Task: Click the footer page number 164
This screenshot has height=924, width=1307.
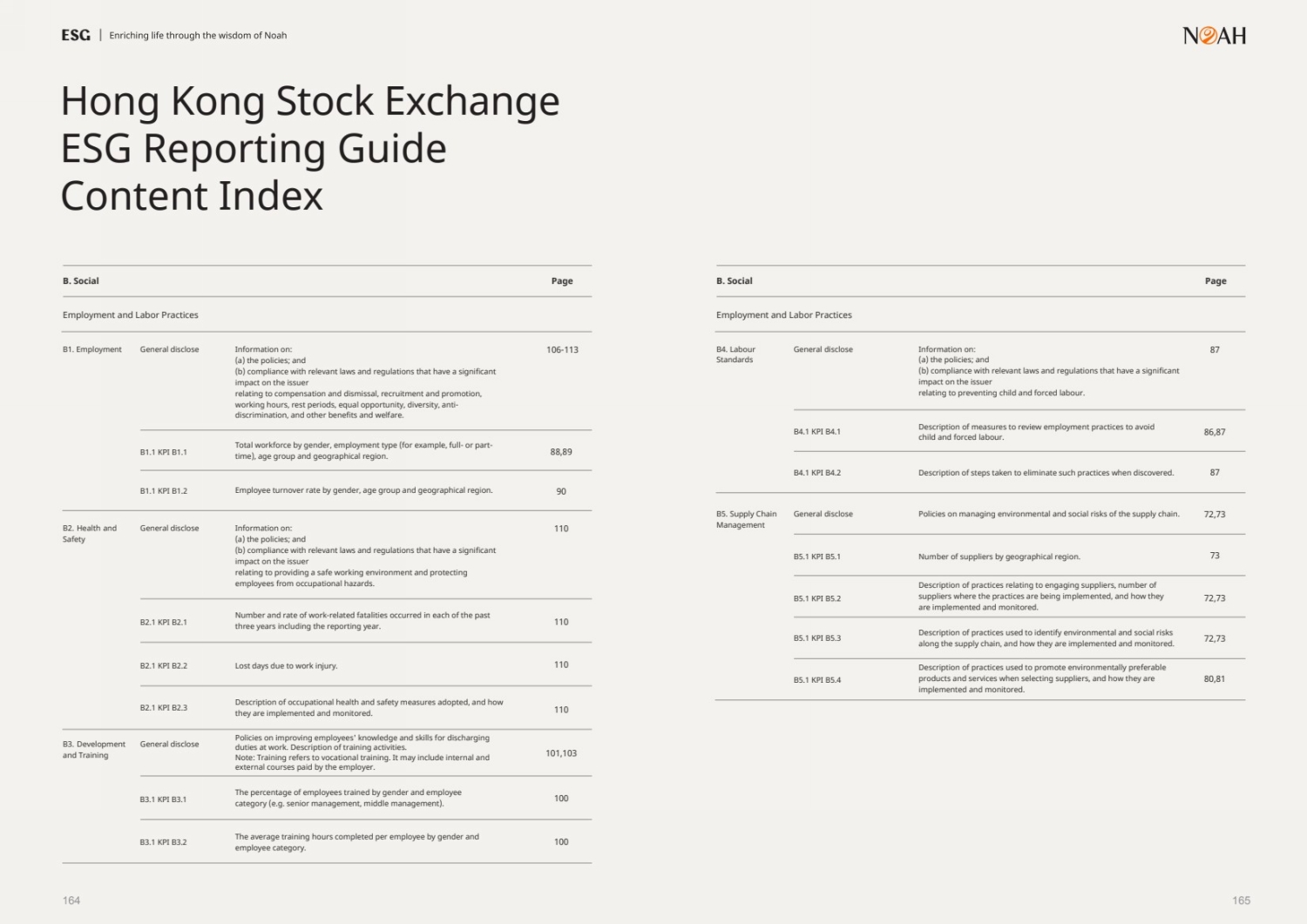Action: [71, 900]
